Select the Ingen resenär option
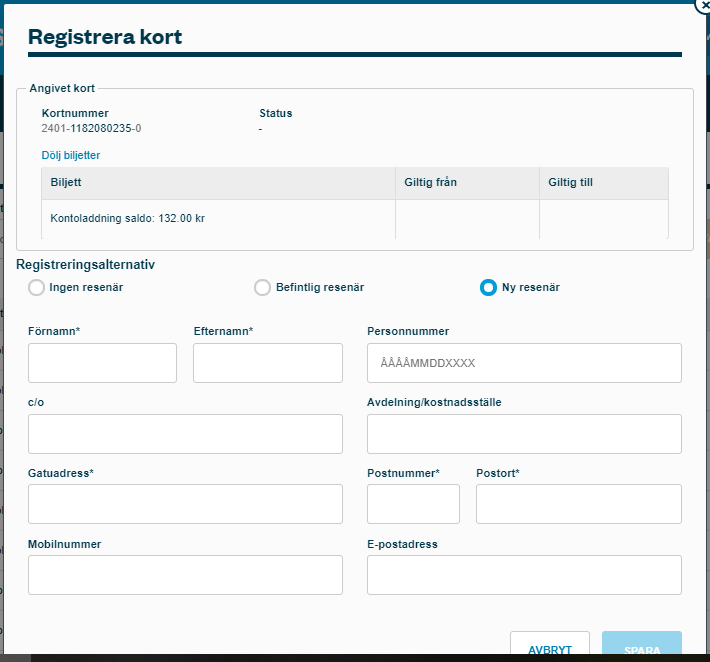710x662 pixels. click(x=37, y=288)
